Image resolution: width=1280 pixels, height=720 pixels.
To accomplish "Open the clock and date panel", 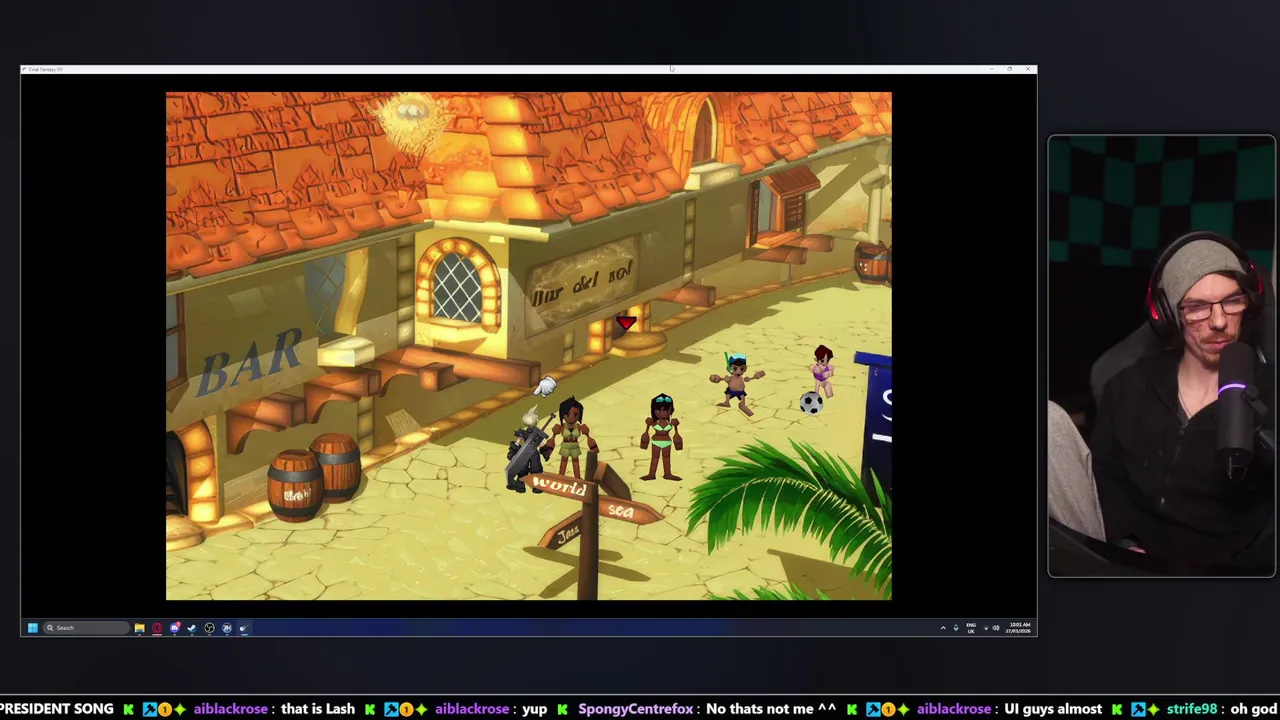I will [1018, 628].
